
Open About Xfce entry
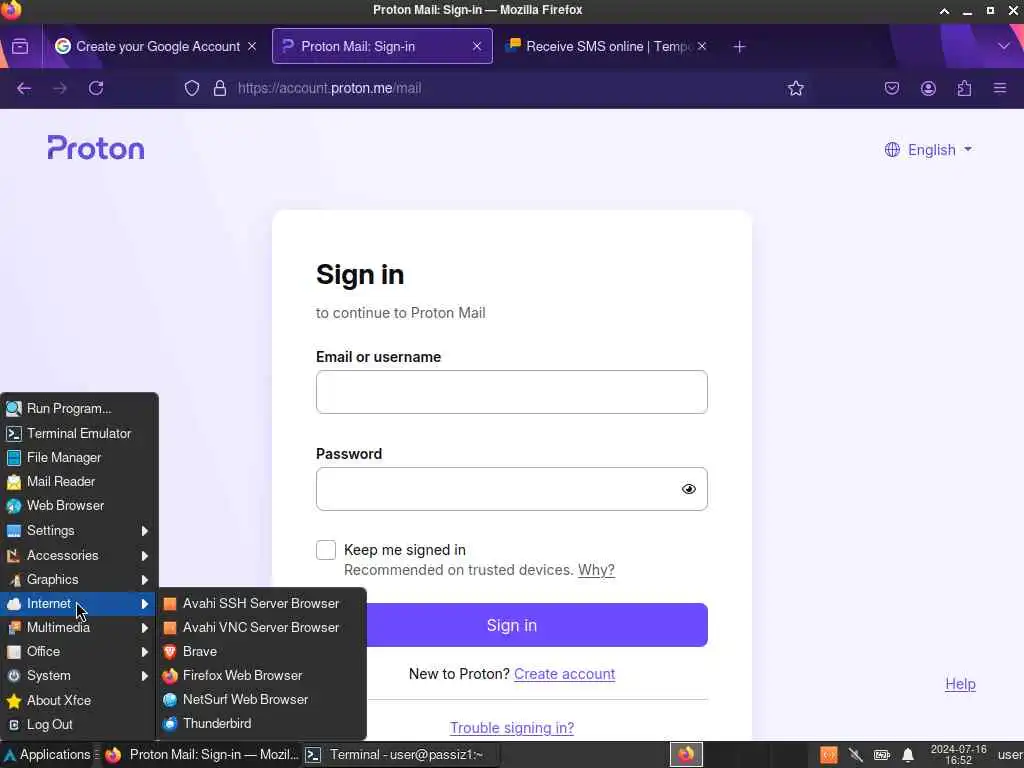79,700
